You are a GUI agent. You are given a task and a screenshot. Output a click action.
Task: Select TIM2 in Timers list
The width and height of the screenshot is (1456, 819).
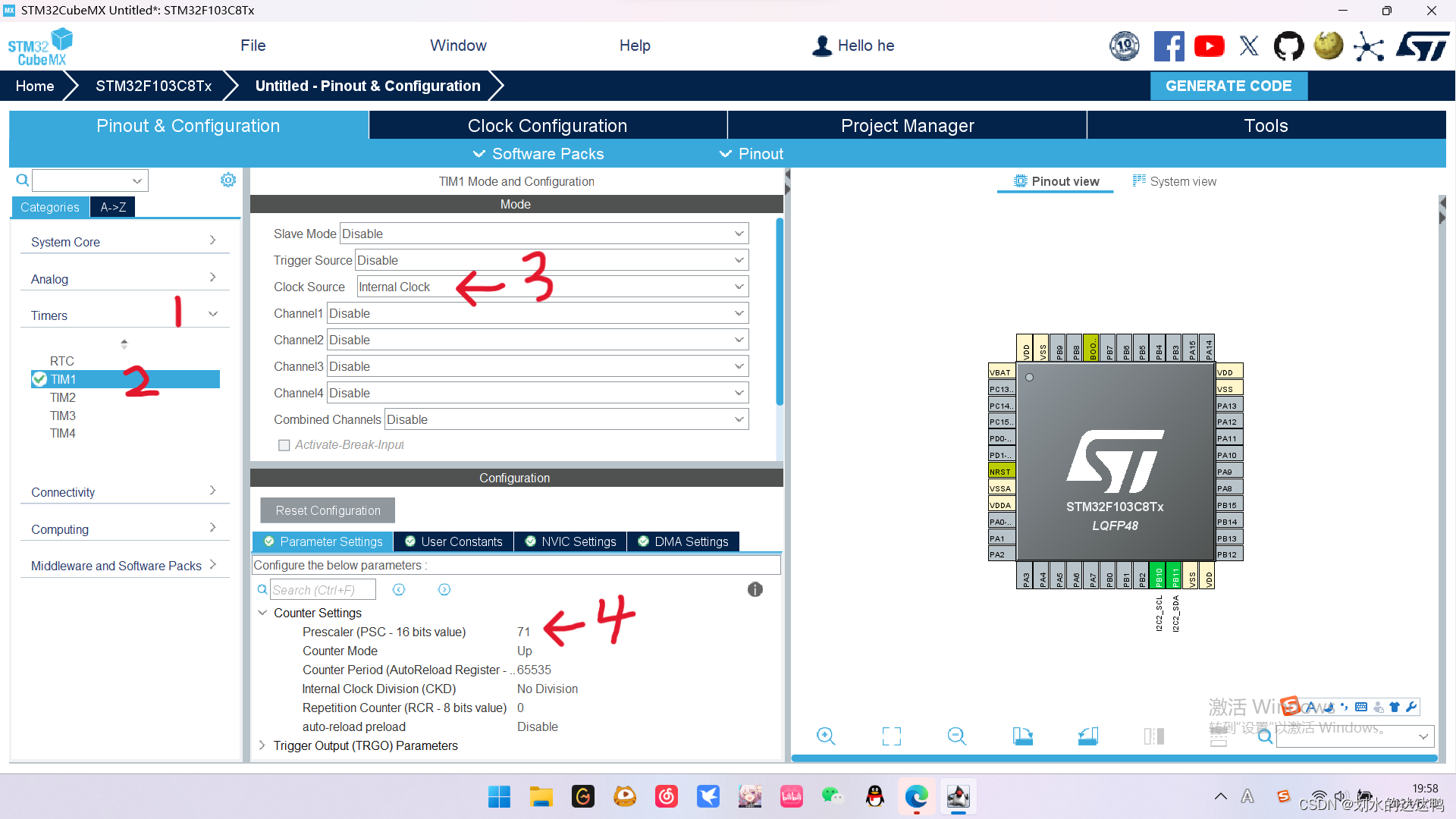[x=63, y=397]
